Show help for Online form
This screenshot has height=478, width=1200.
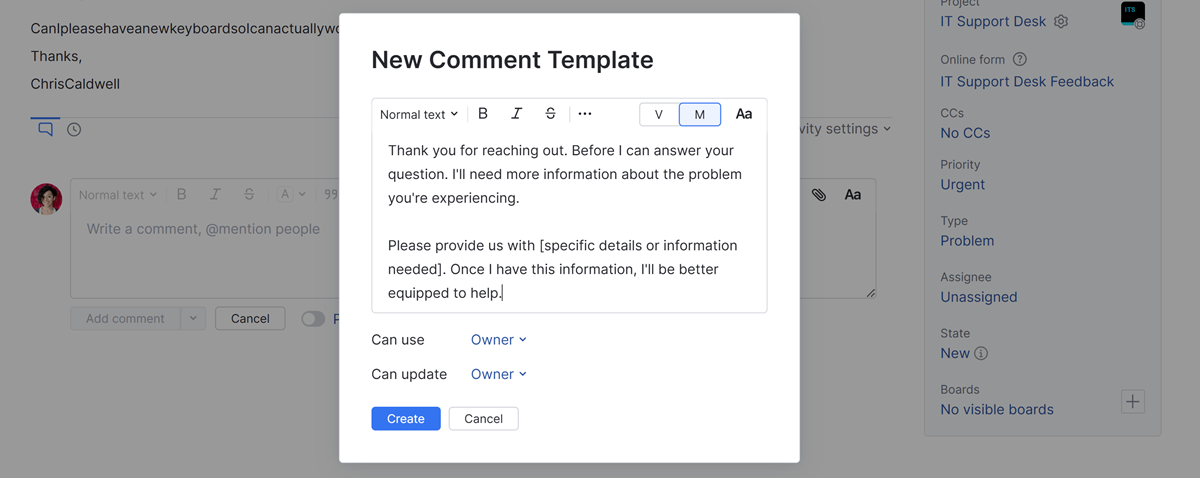pyautogui.click(x=1020, y=60)
